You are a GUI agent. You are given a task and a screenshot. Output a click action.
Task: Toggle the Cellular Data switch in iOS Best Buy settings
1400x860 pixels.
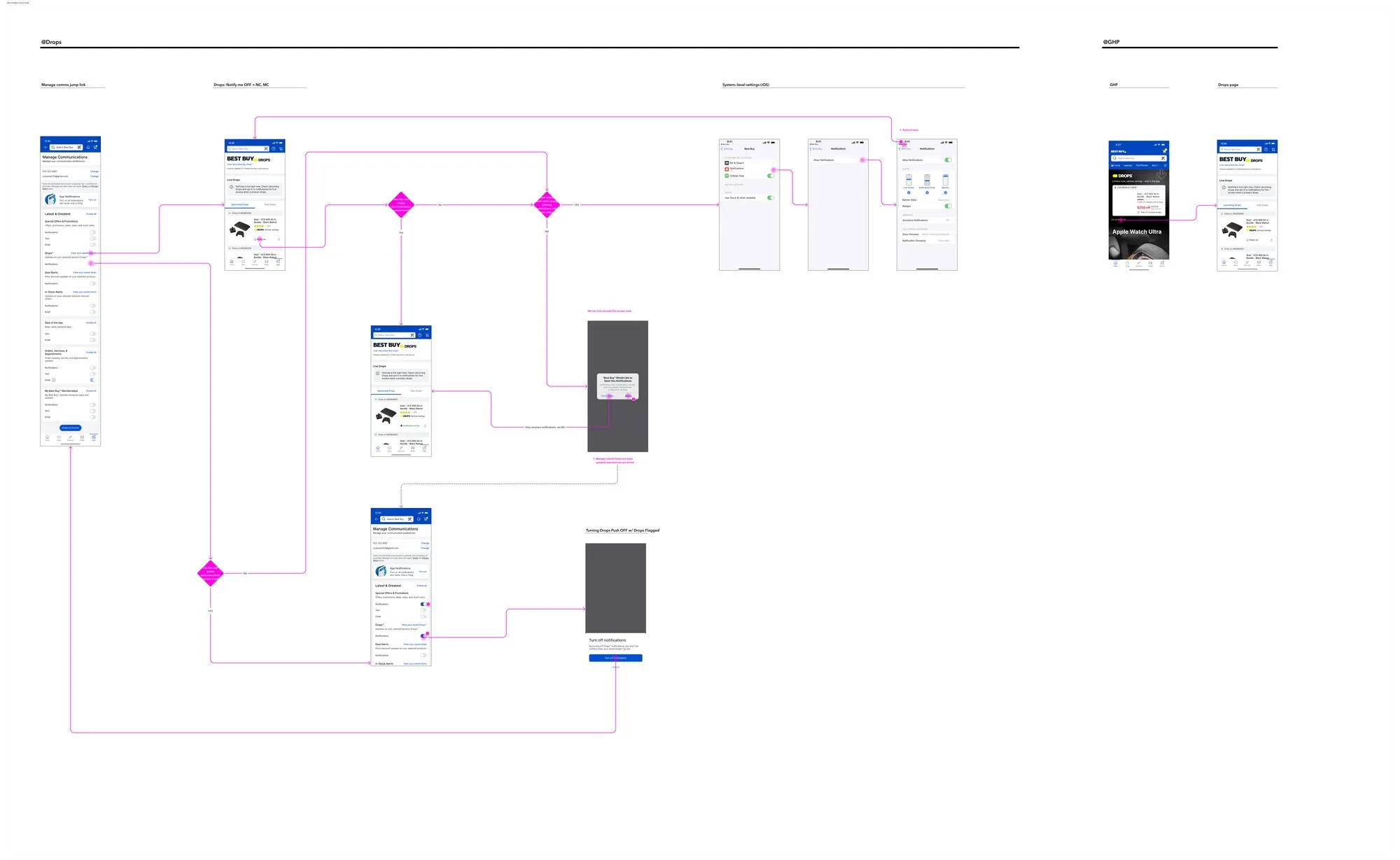click(770, 176)
